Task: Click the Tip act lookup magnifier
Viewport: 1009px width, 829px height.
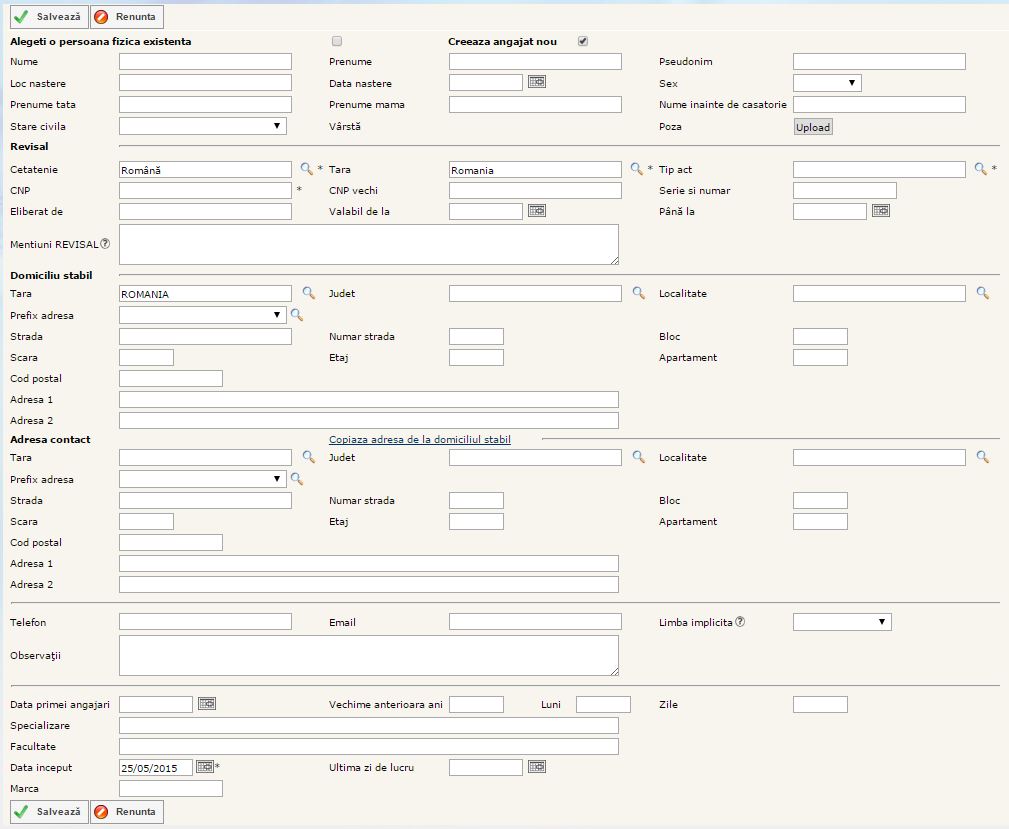Action: [981, 169]
